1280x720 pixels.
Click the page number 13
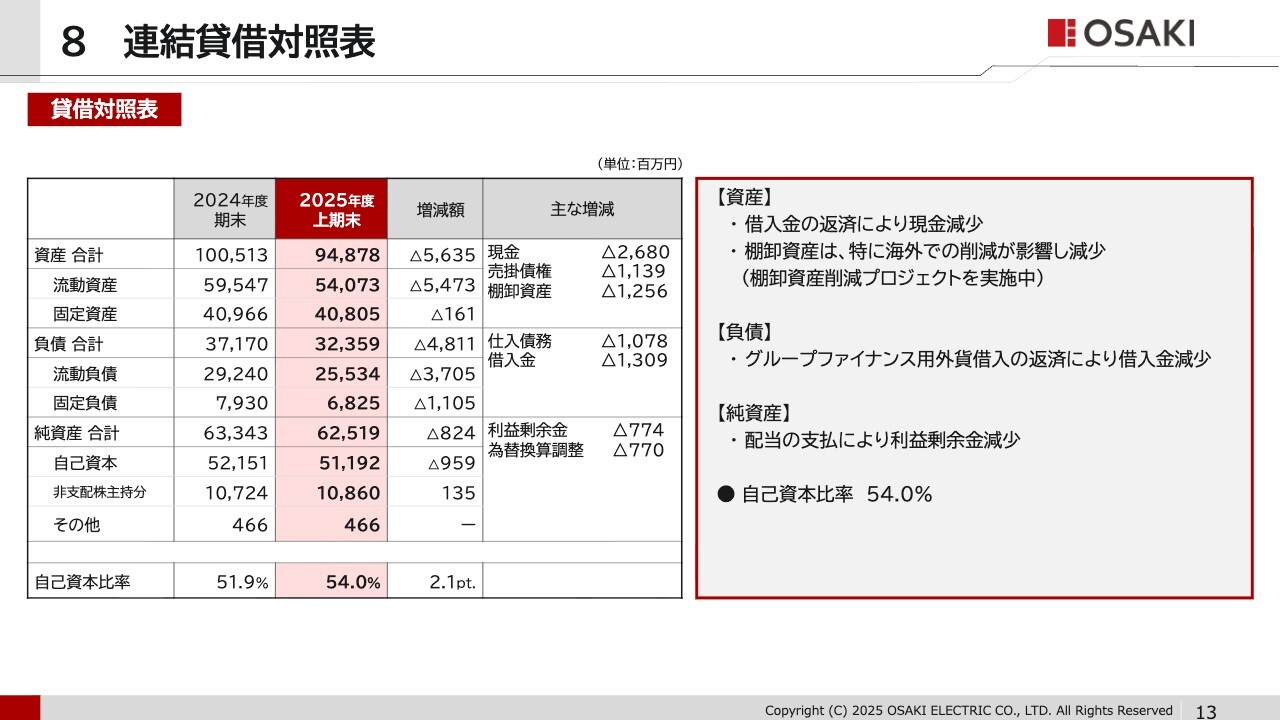(1206, 711)
